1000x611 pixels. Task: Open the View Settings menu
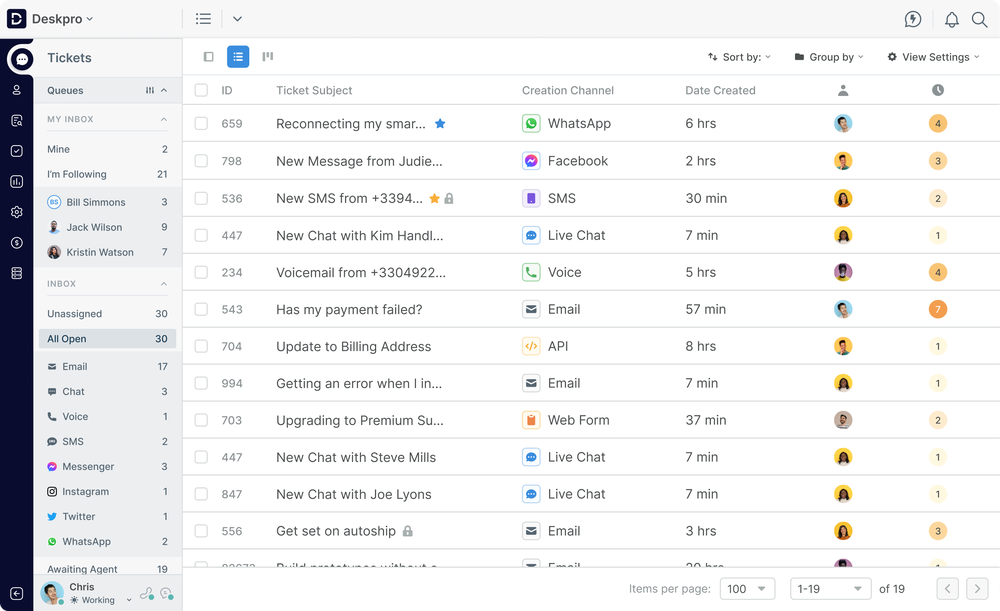[x=932, y=57]
